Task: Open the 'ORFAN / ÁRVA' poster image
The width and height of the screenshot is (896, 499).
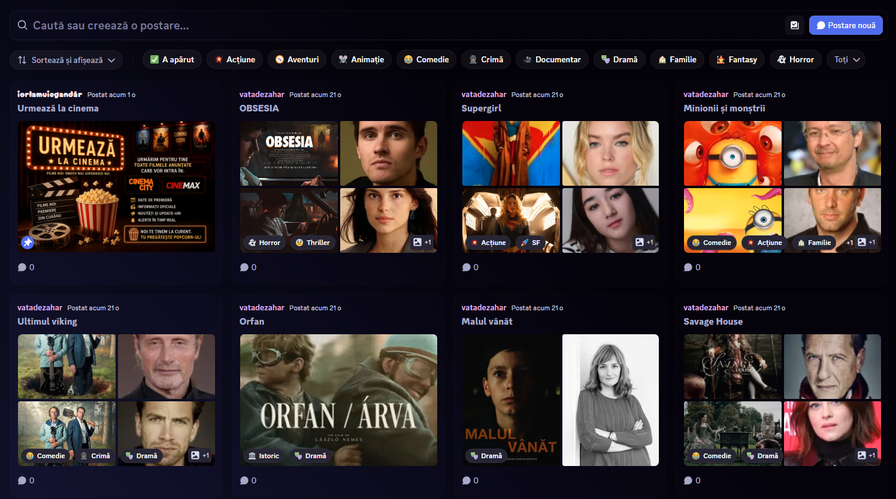Action: (338, 400)
